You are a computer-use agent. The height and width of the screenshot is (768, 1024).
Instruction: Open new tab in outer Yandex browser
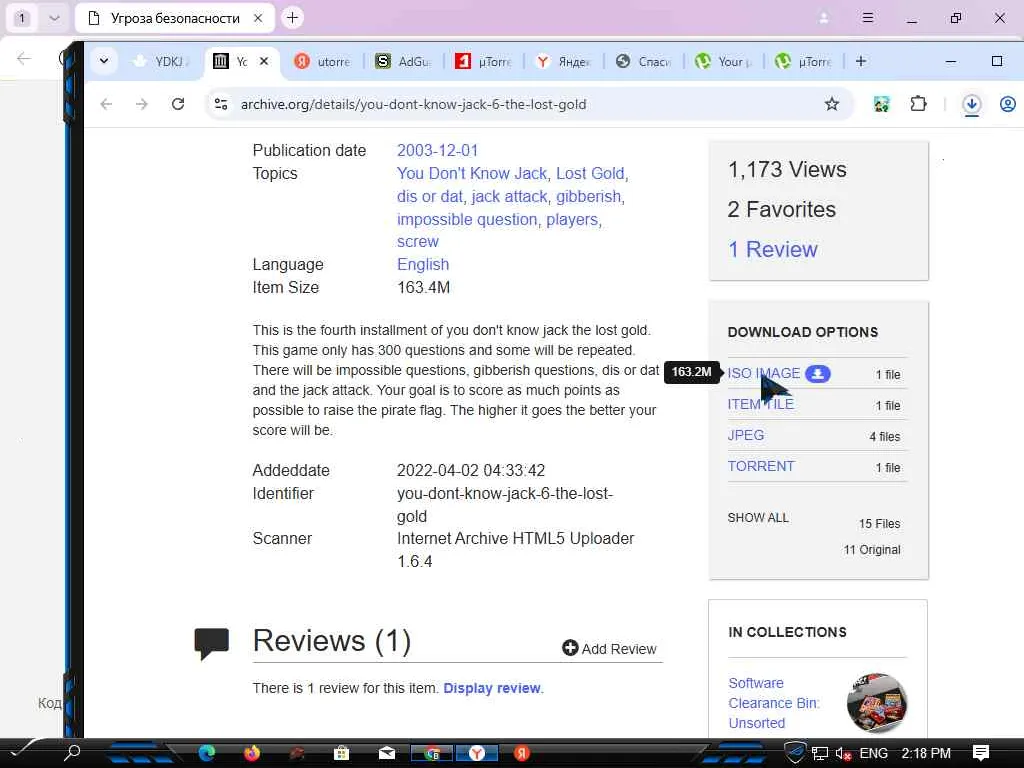pyautogui.click(x=293, y=18)
